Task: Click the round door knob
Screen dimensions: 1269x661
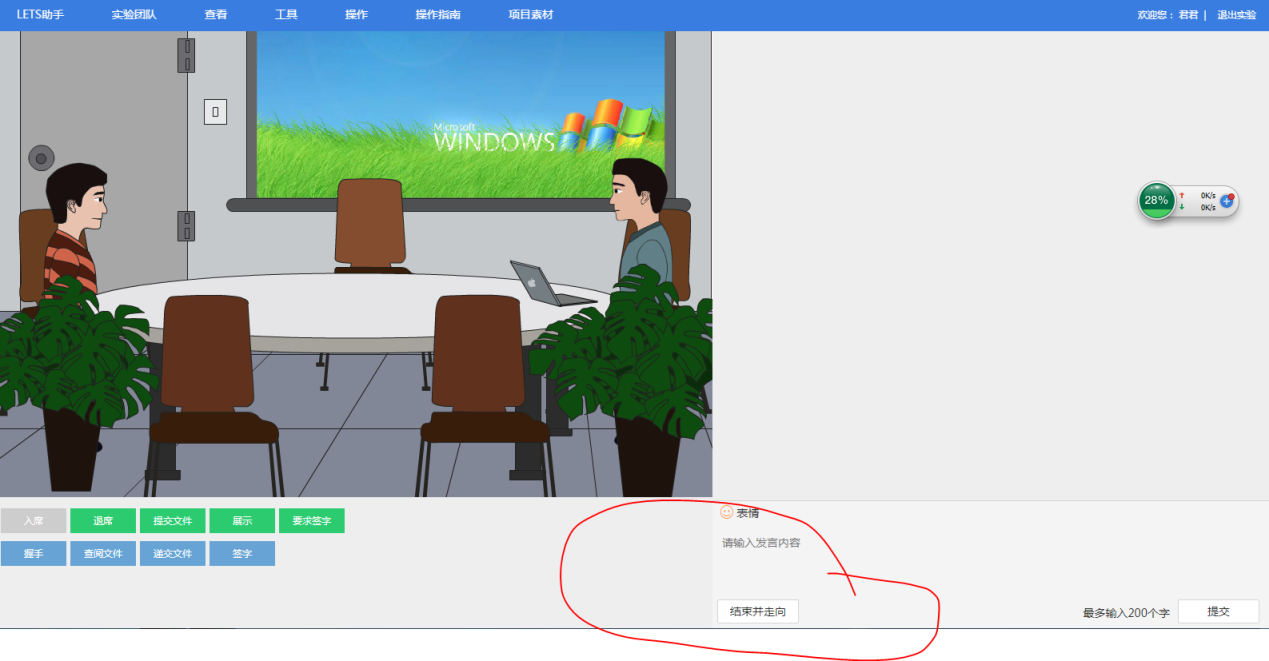Action: pos(41,158)
